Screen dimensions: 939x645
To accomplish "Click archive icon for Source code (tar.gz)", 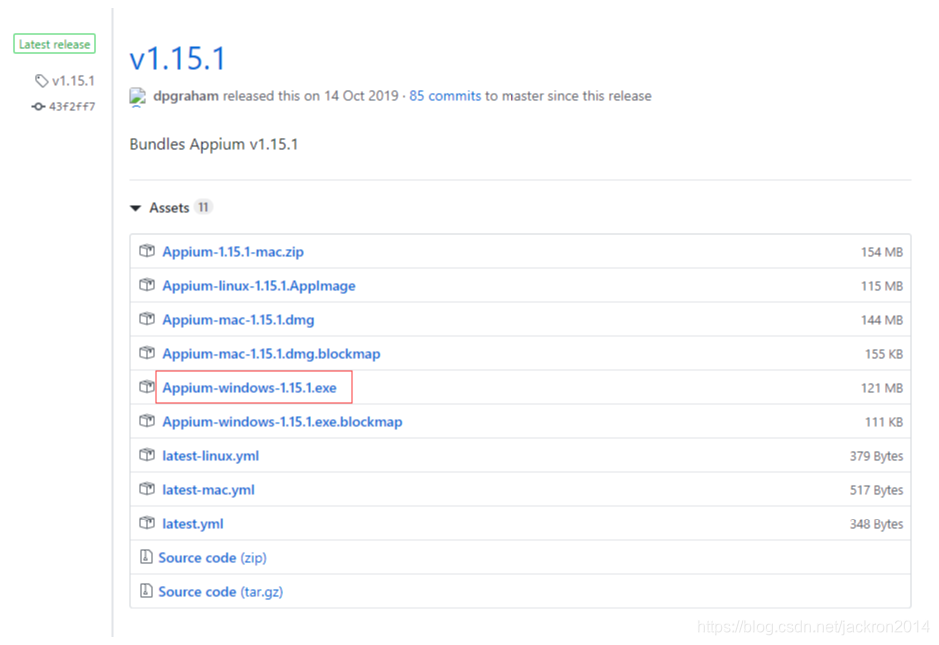I will tap(146, 591).
